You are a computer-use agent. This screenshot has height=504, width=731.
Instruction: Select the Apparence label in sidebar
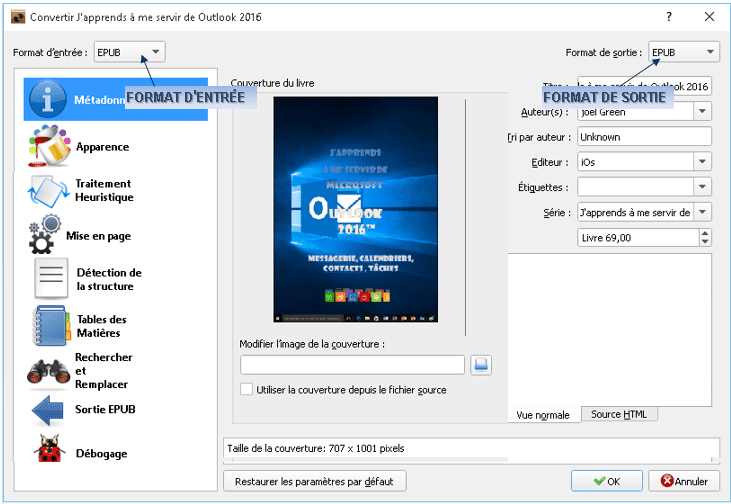tap(103, 147)
